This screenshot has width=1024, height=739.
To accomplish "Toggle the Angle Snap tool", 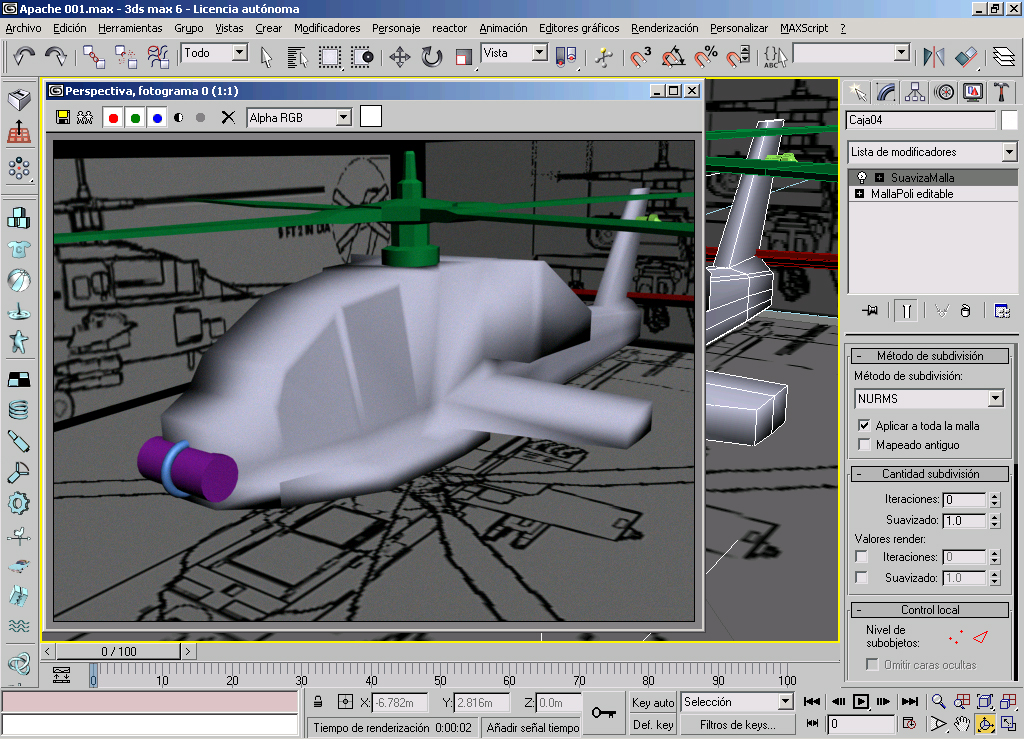I will pyautogui.click(x=673, y=57).
